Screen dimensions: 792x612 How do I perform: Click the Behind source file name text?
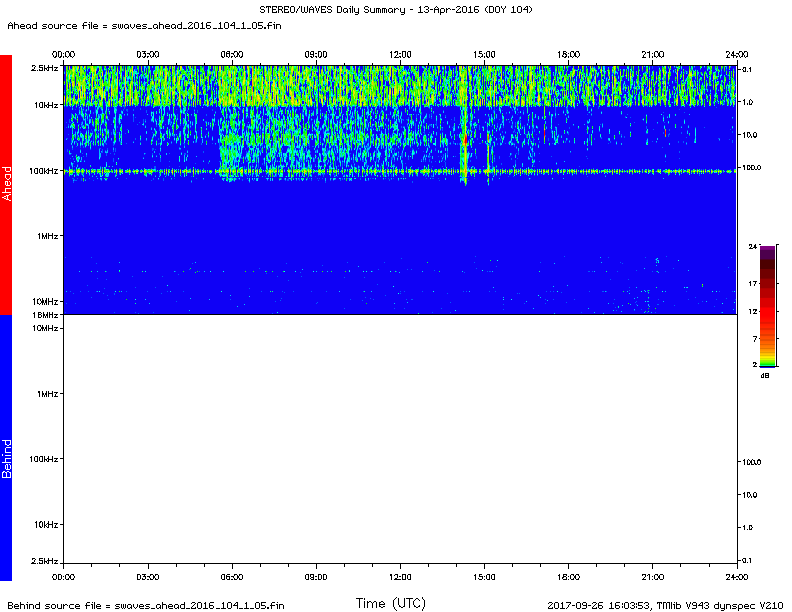(147, 605)
